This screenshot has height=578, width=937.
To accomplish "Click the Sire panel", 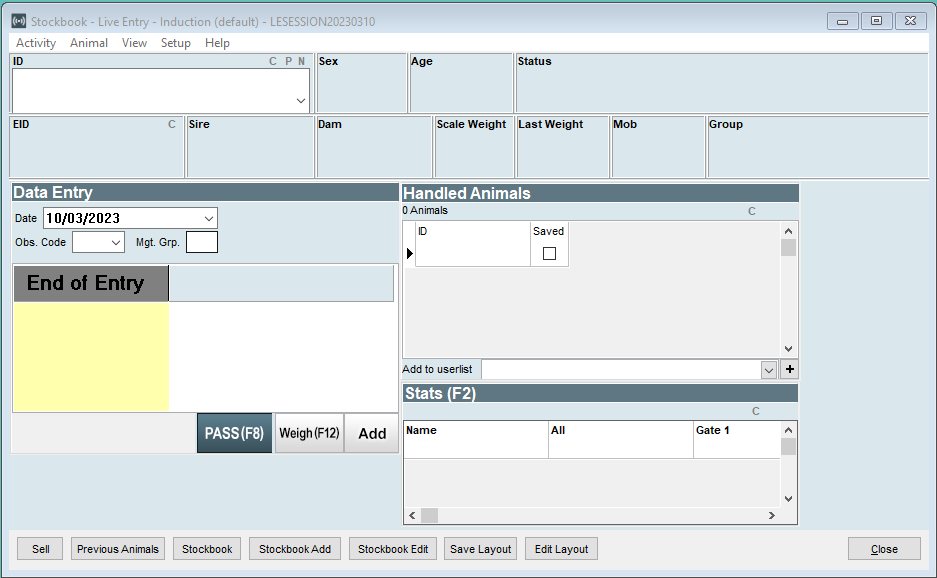I will (250, 147).
